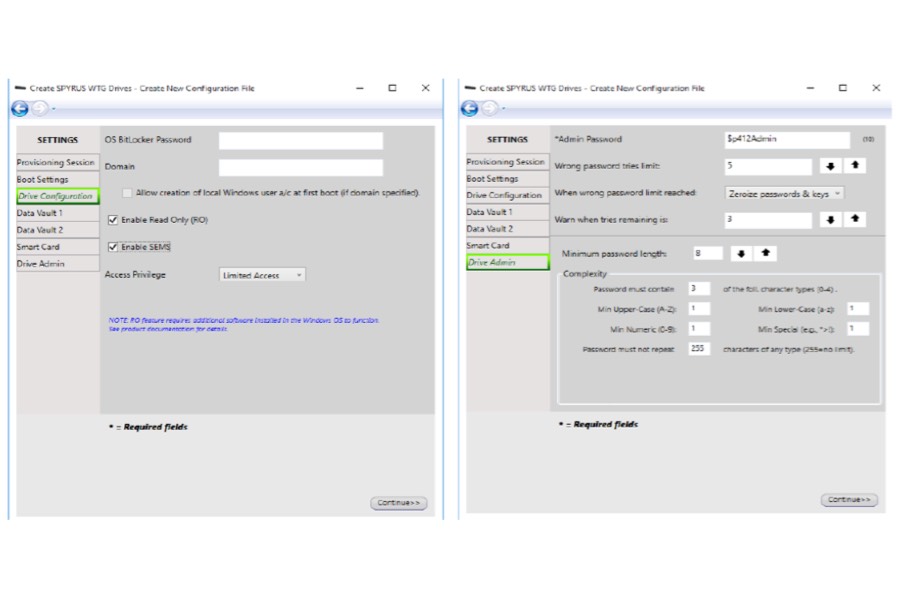The height and width of the screenshot is (600, 900).
Task: Click the left window's title bar app icon
Action: [20, 88]
